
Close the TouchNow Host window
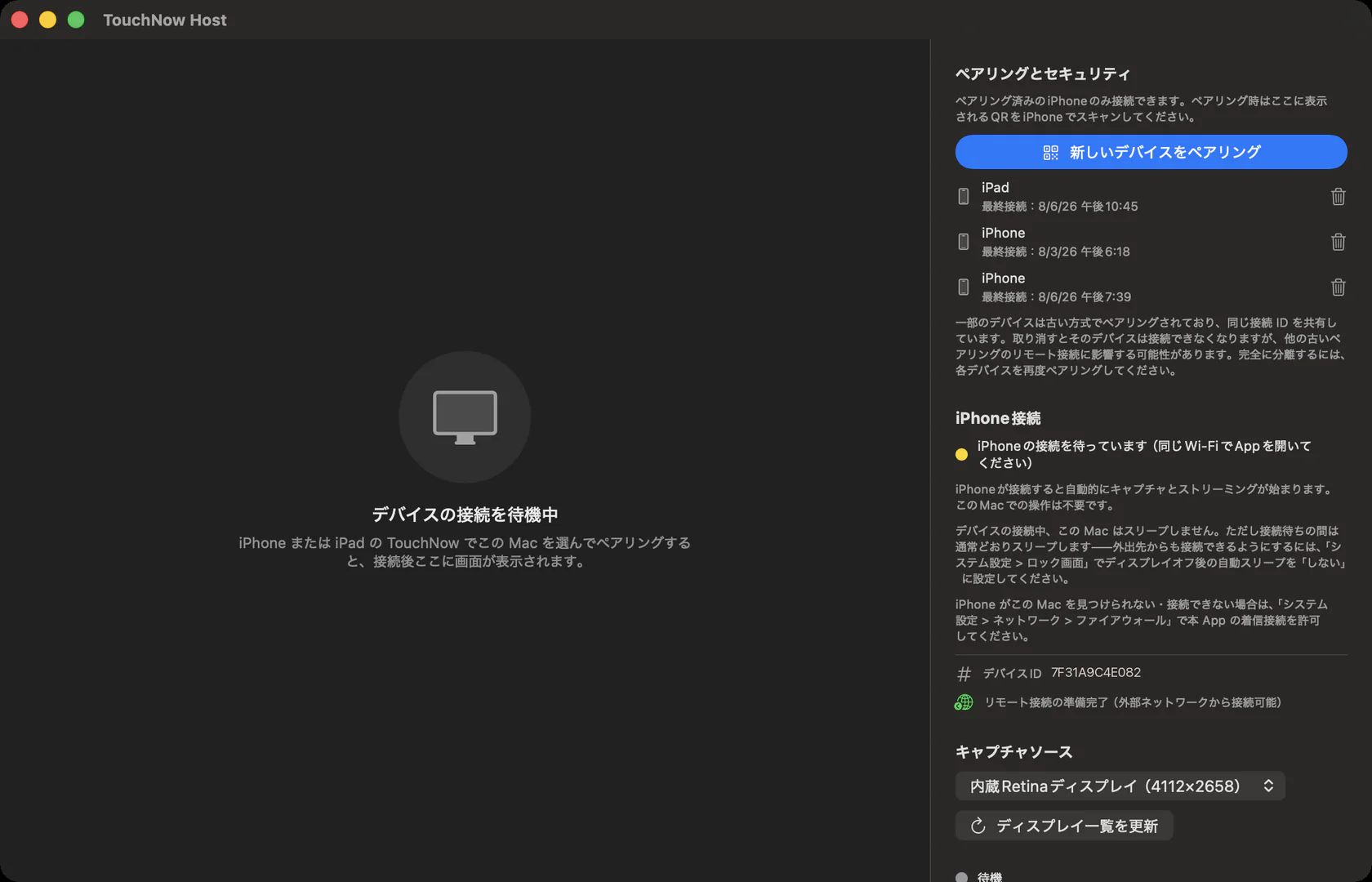tap(20, 20)
